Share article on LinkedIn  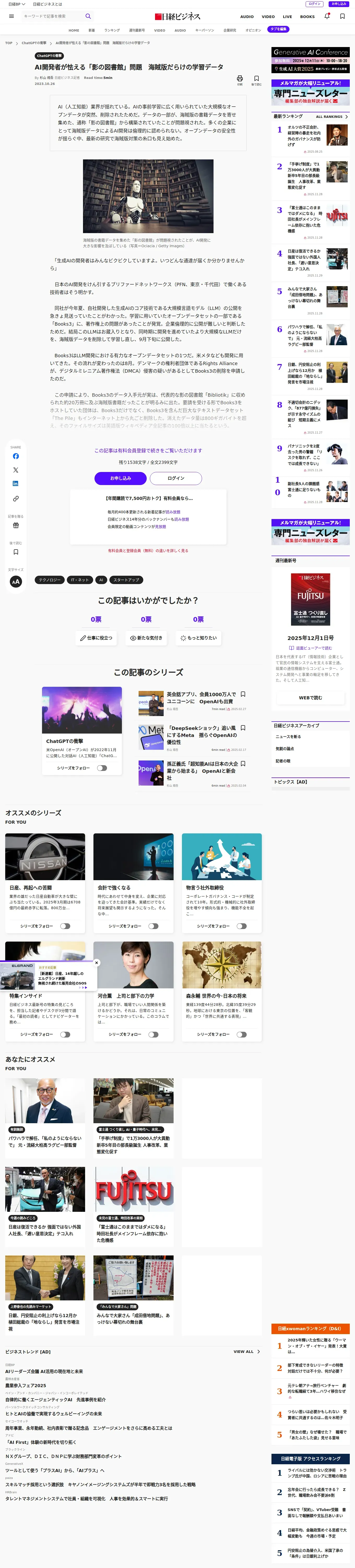pos(16,483)
